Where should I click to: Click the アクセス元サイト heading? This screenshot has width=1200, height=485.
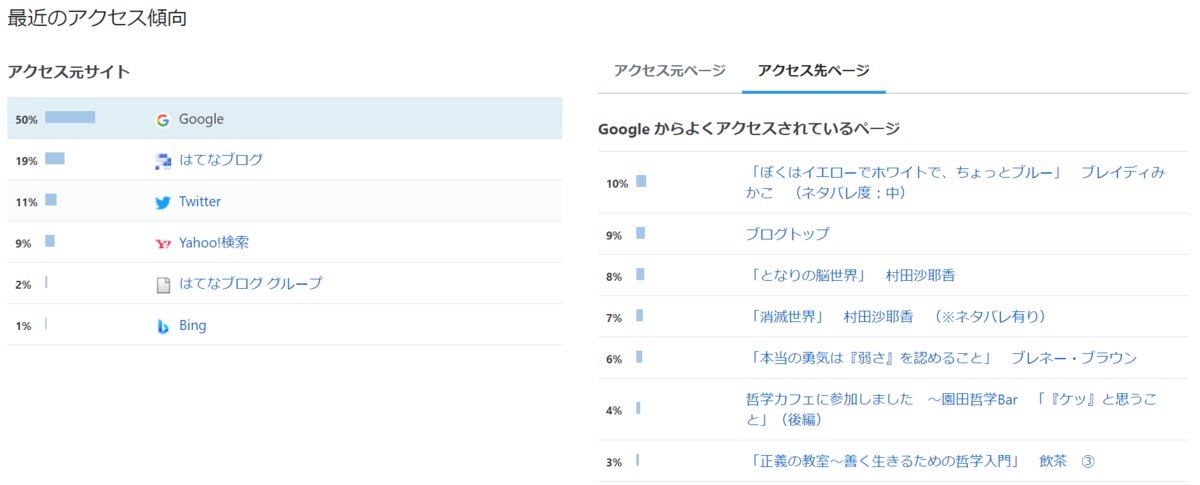[x=69, y=72]
